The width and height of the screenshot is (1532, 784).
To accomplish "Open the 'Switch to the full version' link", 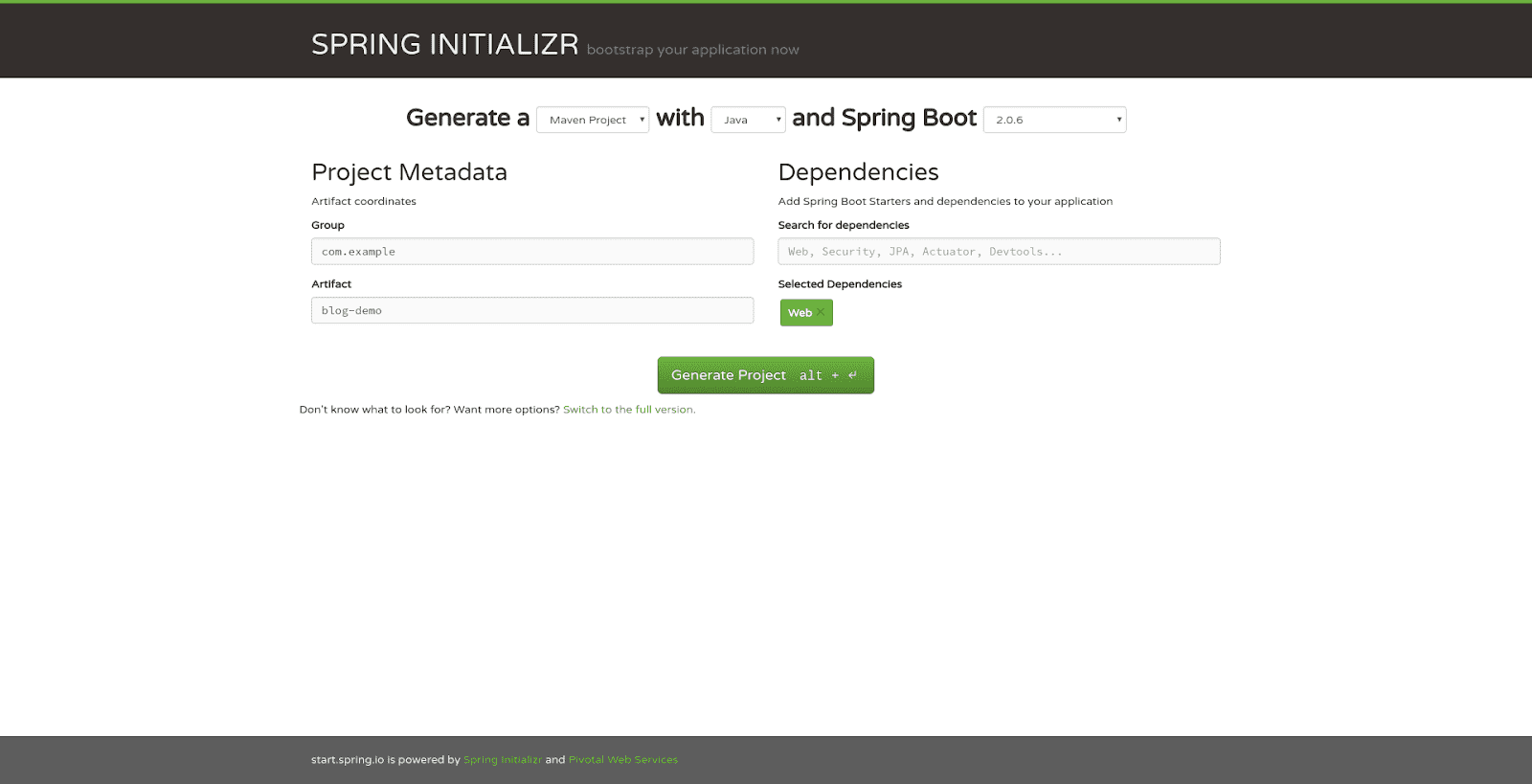I will pos(629,410).
